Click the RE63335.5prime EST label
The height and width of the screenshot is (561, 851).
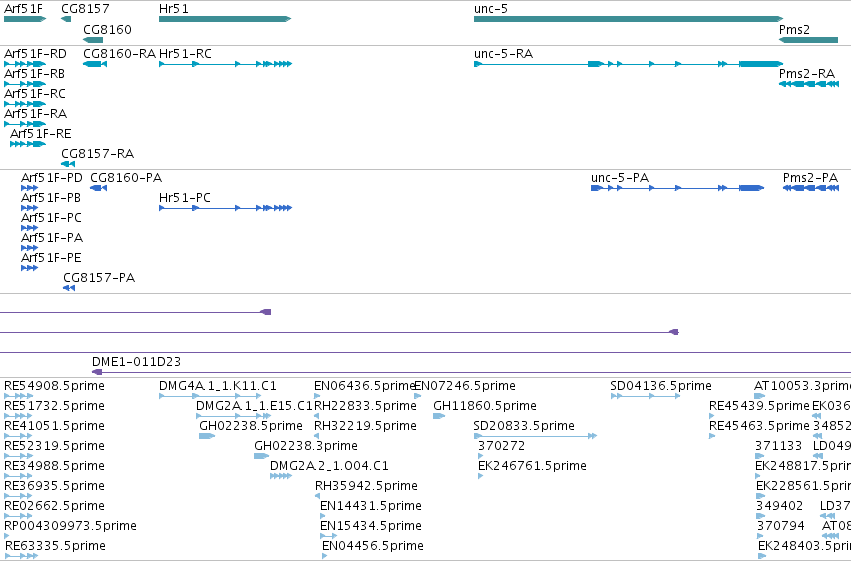click(x=55, y=546)
